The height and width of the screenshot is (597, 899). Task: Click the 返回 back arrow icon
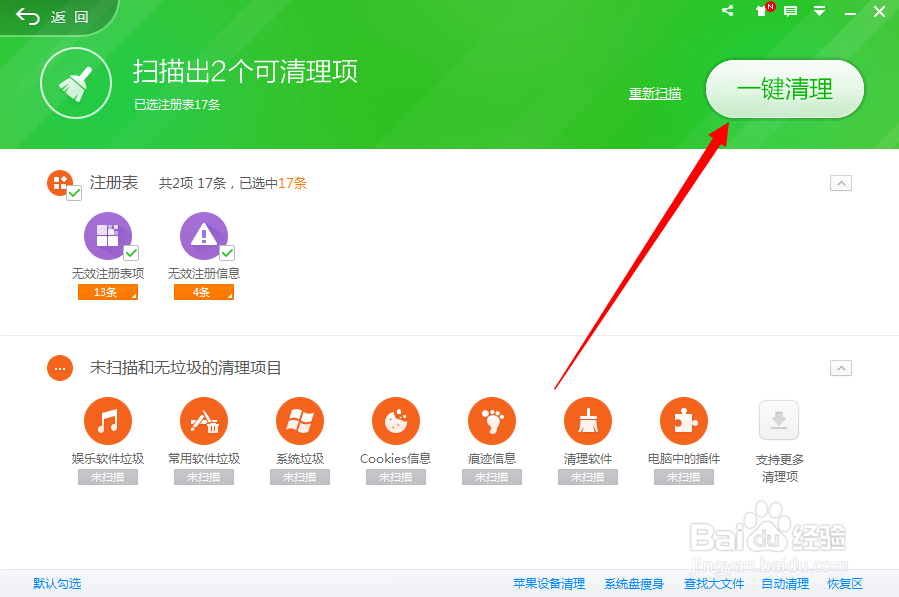click(x=28, y=17)
